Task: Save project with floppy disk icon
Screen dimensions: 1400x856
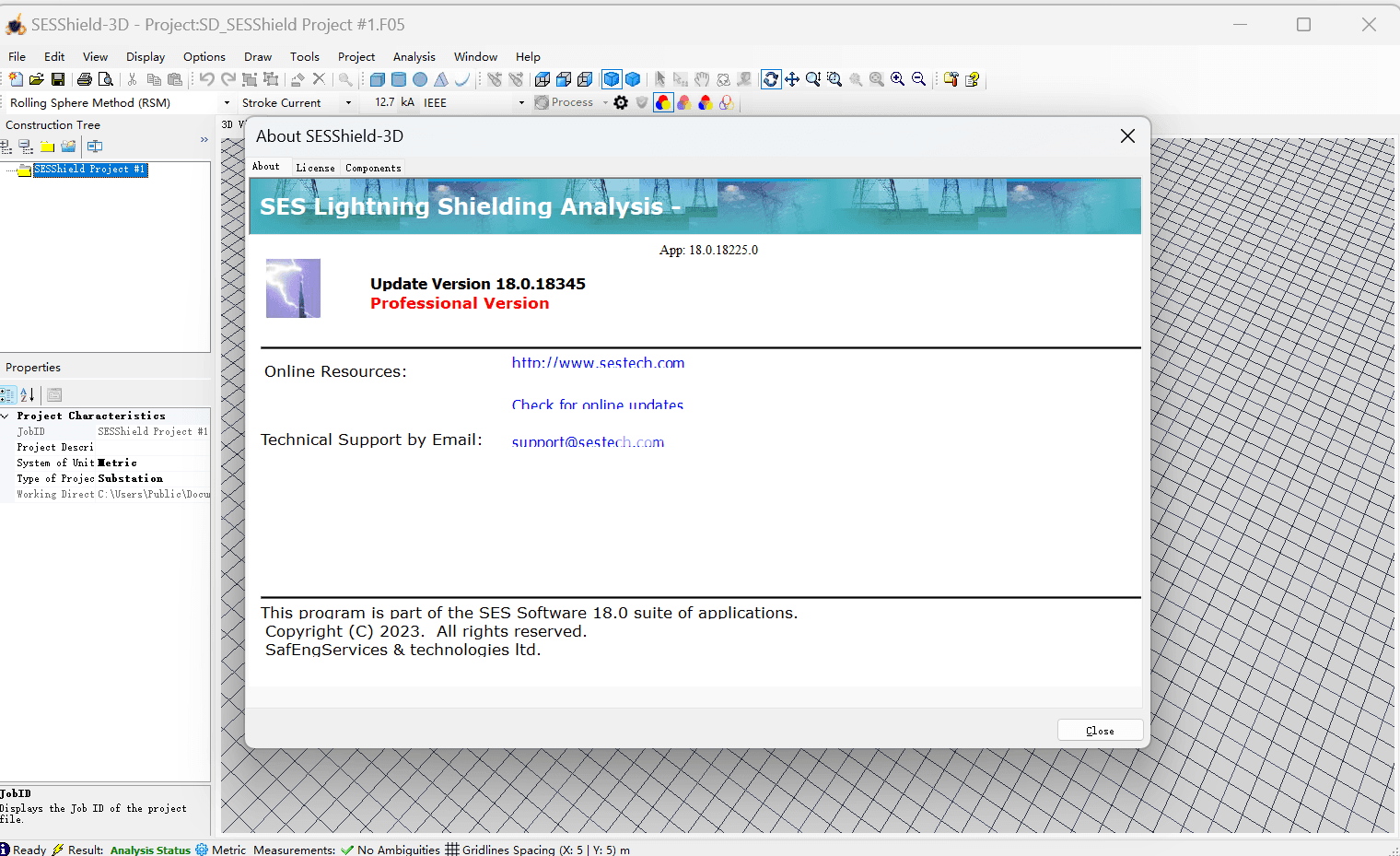Action: (58, 79)
